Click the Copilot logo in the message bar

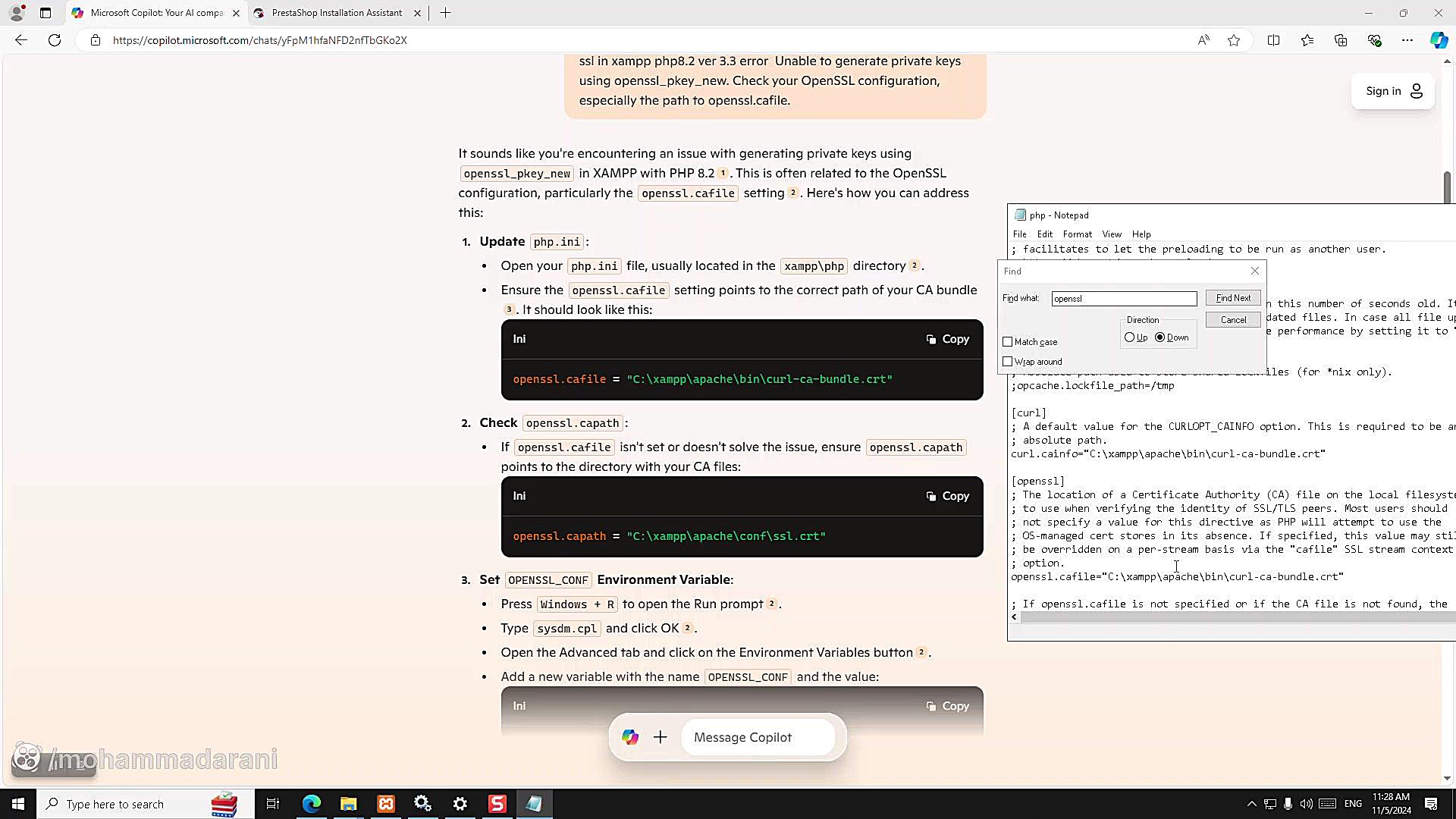[x=630, y=737]
